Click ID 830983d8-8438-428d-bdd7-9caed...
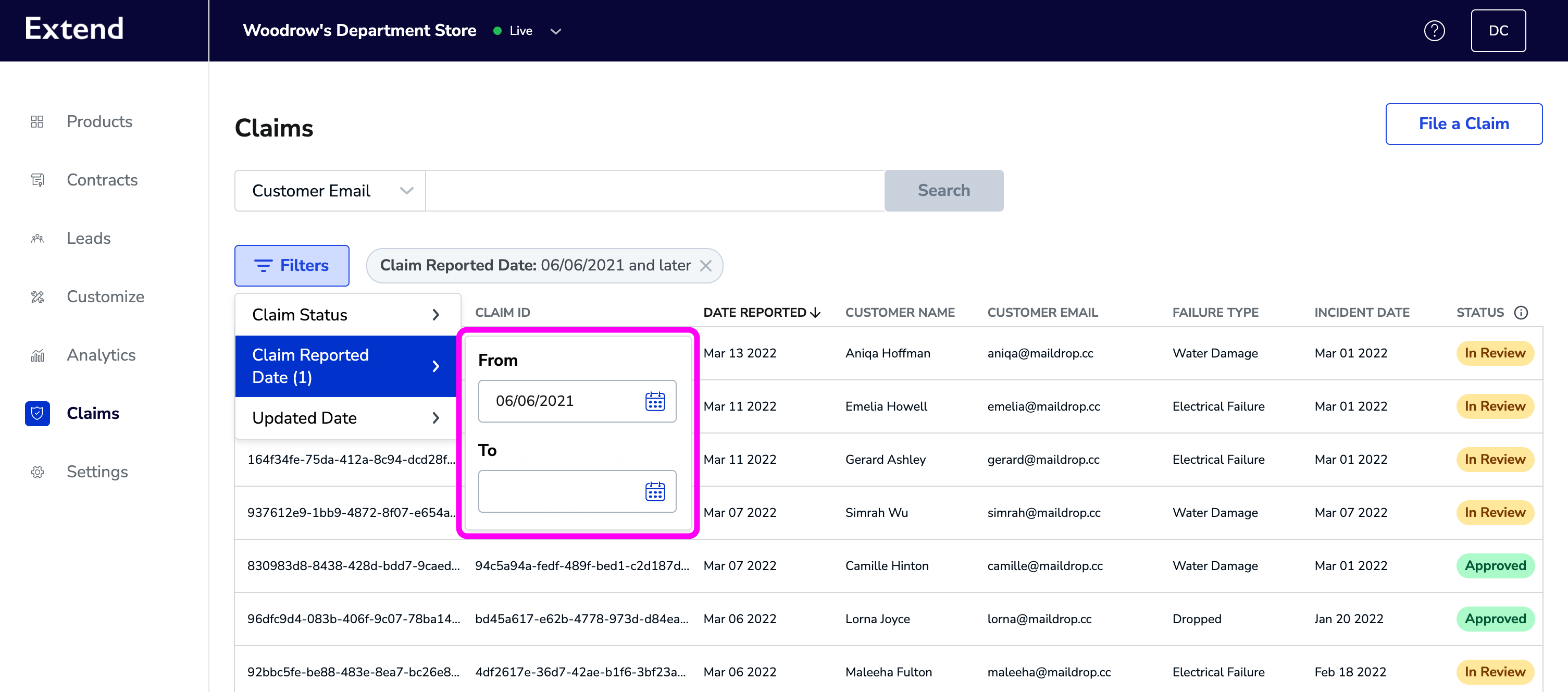The height and width of the screenshot is (692, 1568). coord(353,565)
